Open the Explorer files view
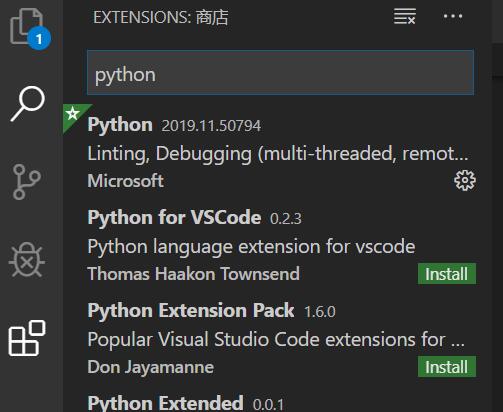Image resolution: width=503 pixels, height=412 pixels. [29, 29]
